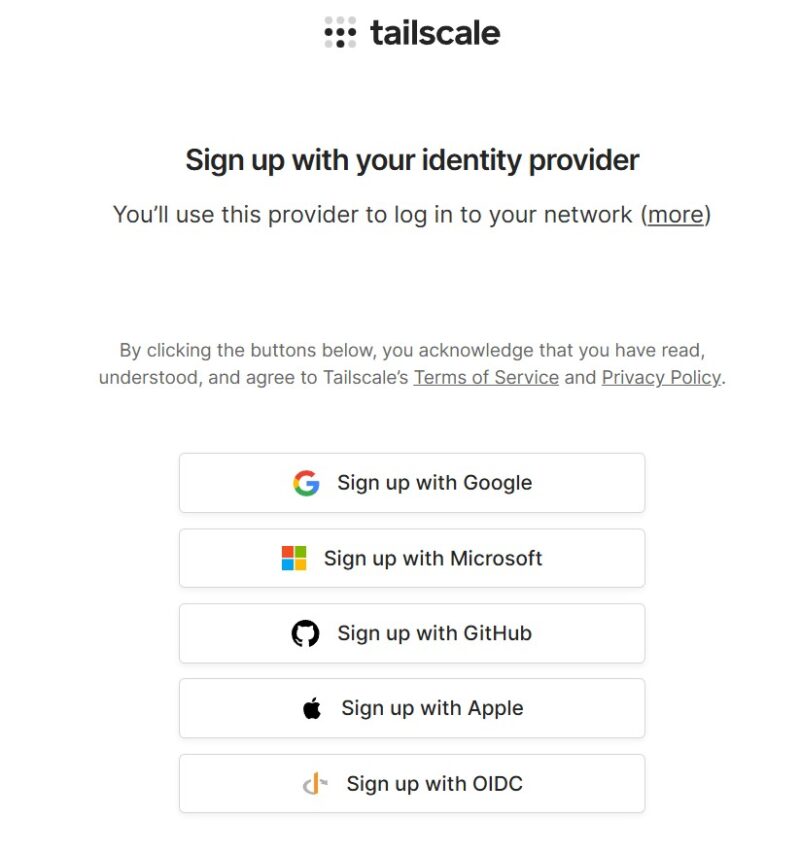Screen dimensions: 800x852
Task: Choose Sign up with Google
Action: [x=412, y=483]
